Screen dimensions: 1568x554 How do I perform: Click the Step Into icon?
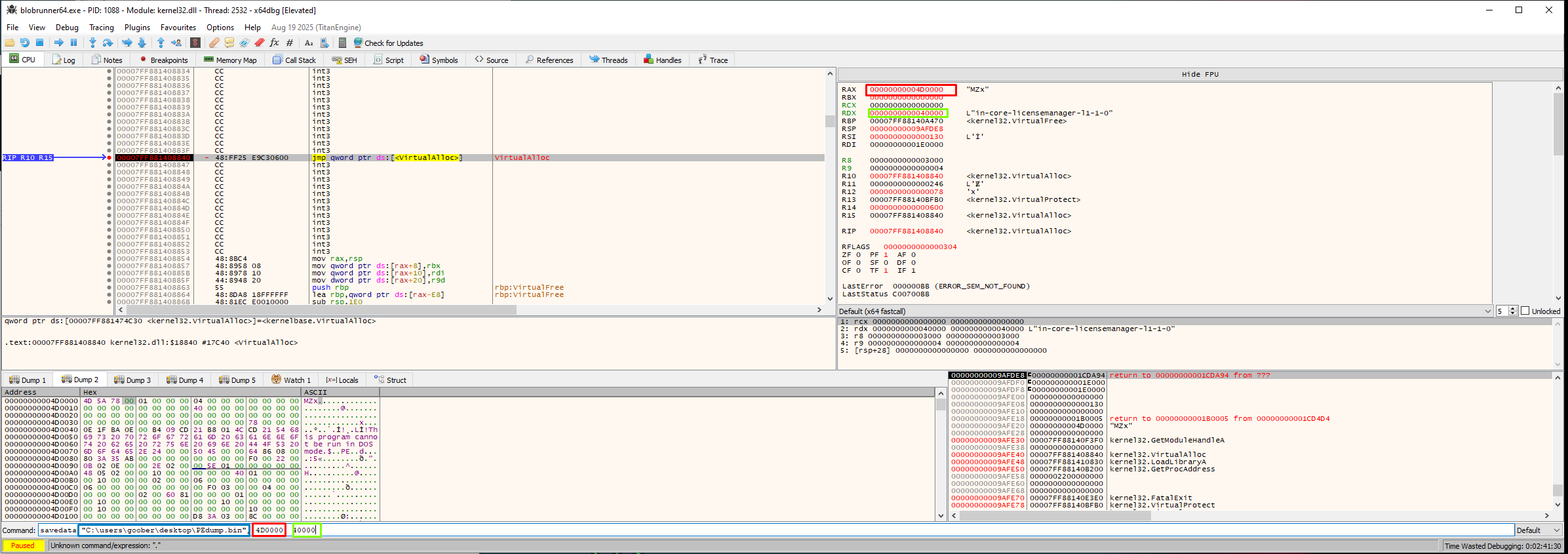pyautogui.click(x=92, y=43)
